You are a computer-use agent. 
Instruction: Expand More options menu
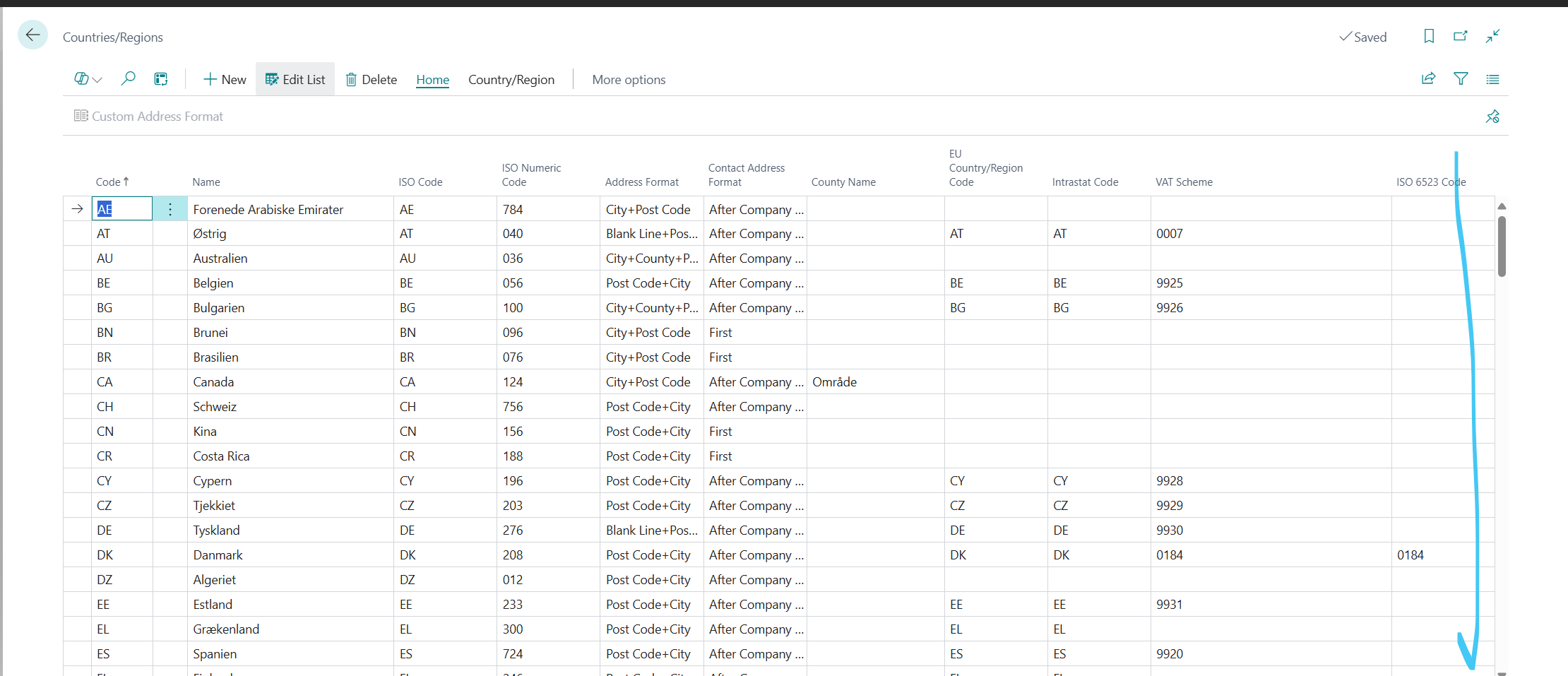coord(629,80)
